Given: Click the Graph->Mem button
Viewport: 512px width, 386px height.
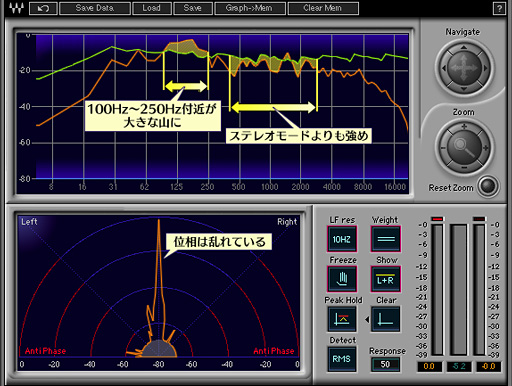Looking at the screenshot, I should pyautogui.click(x=250, y=8).
